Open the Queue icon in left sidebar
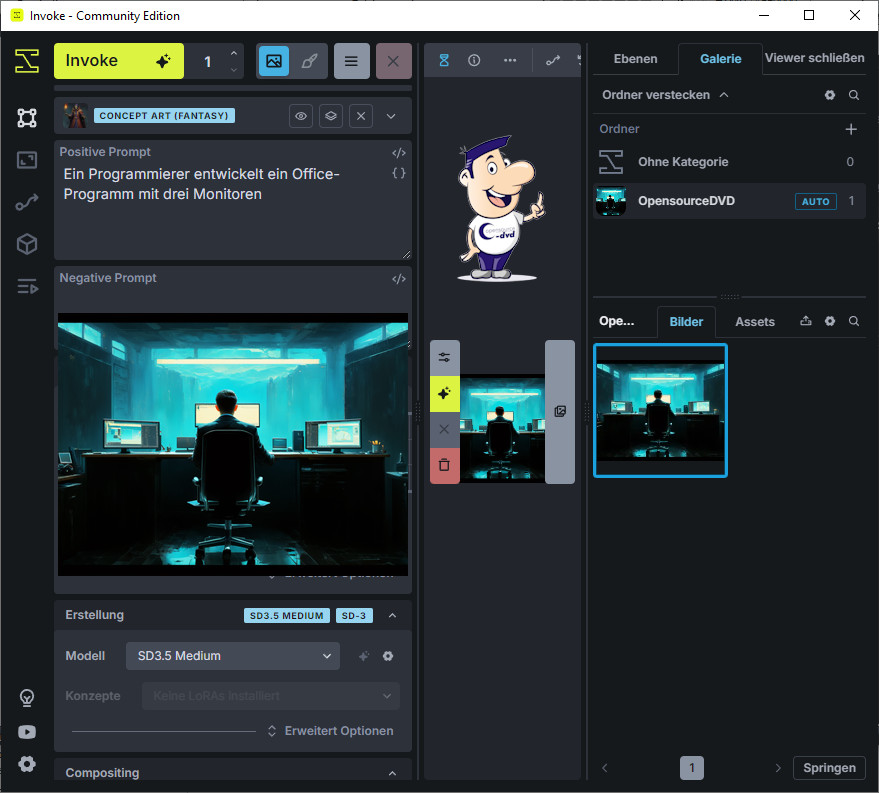 27,287
